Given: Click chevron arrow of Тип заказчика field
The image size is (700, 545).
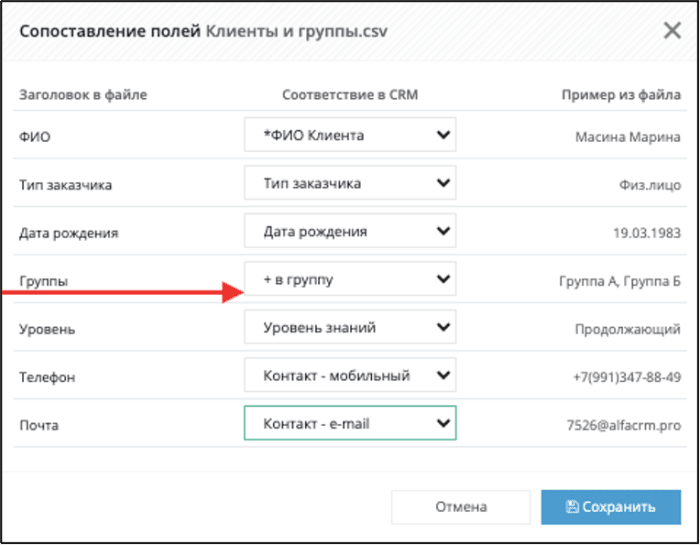Looking at the screenshot, I should click(x=443, y=183).
